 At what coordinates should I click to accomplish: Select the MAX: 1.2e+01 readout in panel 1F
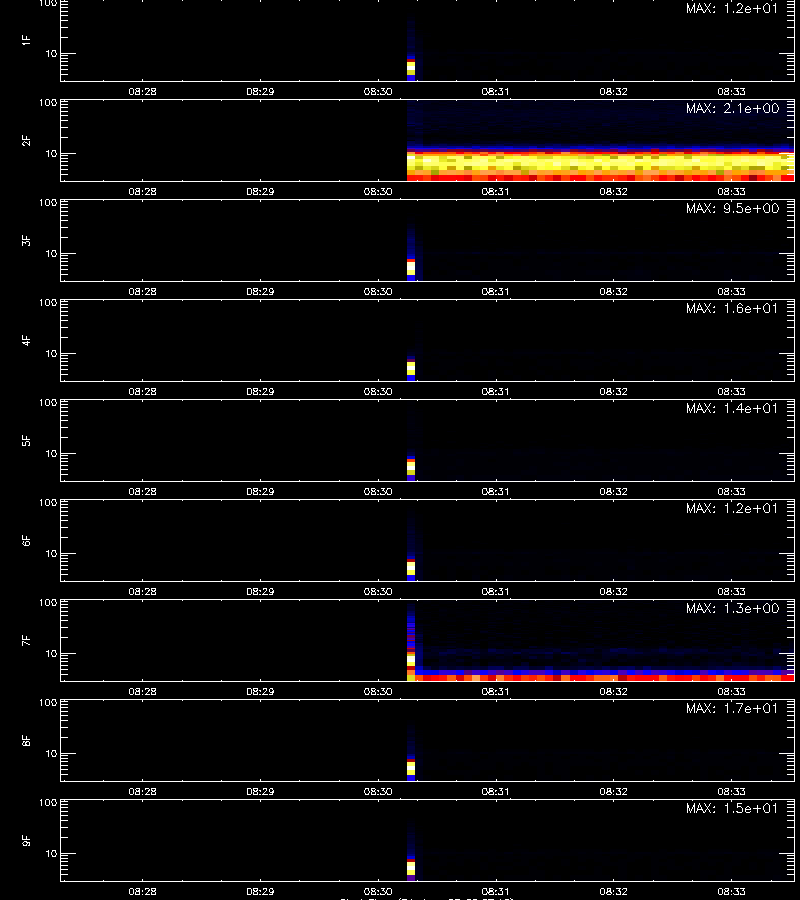tap(732, 8)
